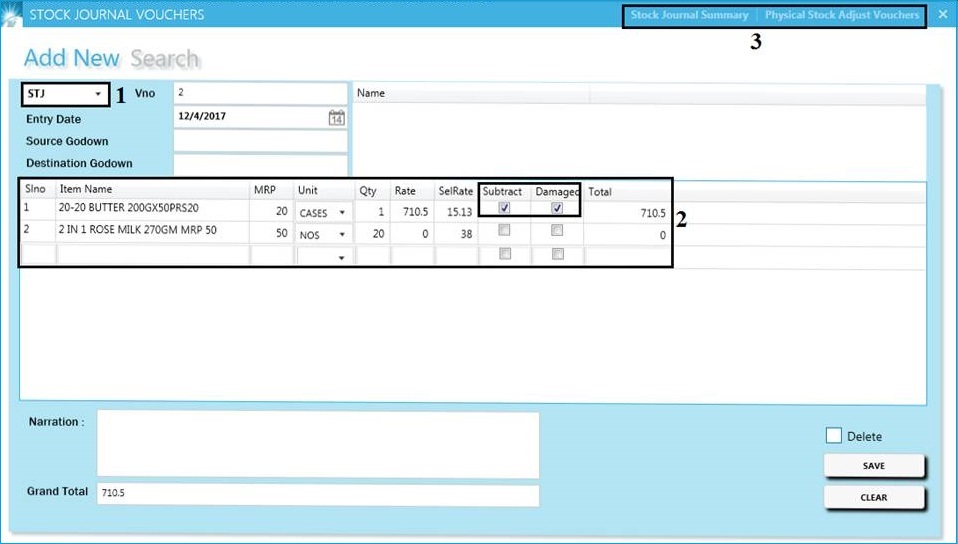This screenshot has height=544, width=958.
Task: Switch to the Search tab
Action: click(x=164, y=59)
